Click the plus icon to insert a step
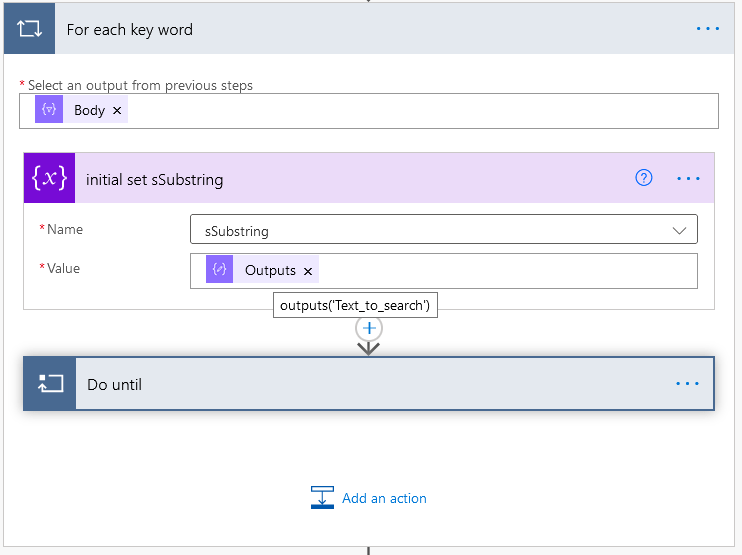Image resolution: width=742 pixels, height=555 pixels. point(369,328)
